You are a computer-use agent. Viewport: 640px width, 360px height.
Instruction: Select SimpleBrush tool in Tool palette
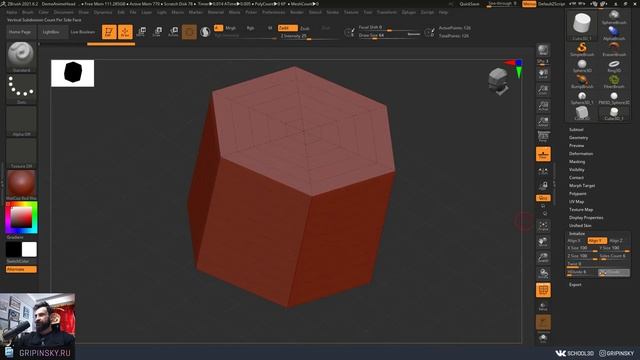click(582, 49)
